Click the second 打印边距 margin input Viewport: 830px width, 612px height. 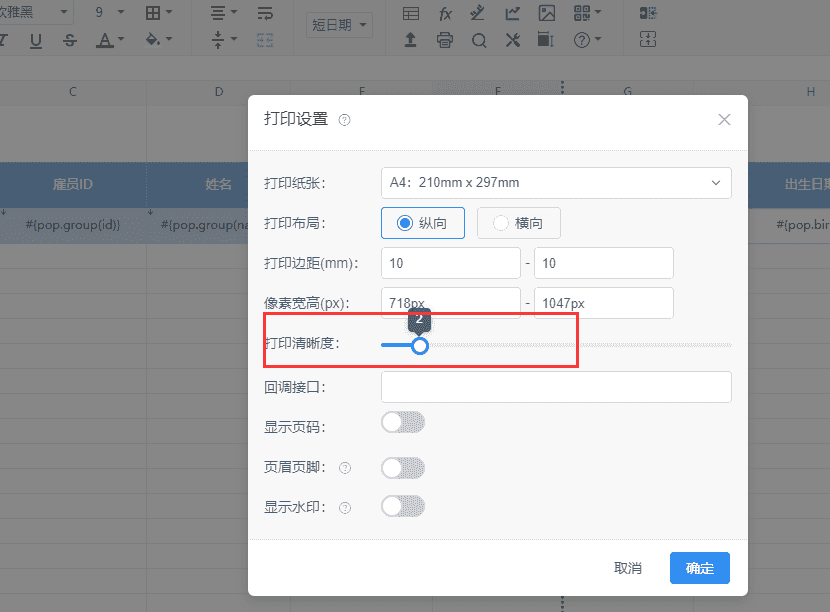[x=603, y=263]
